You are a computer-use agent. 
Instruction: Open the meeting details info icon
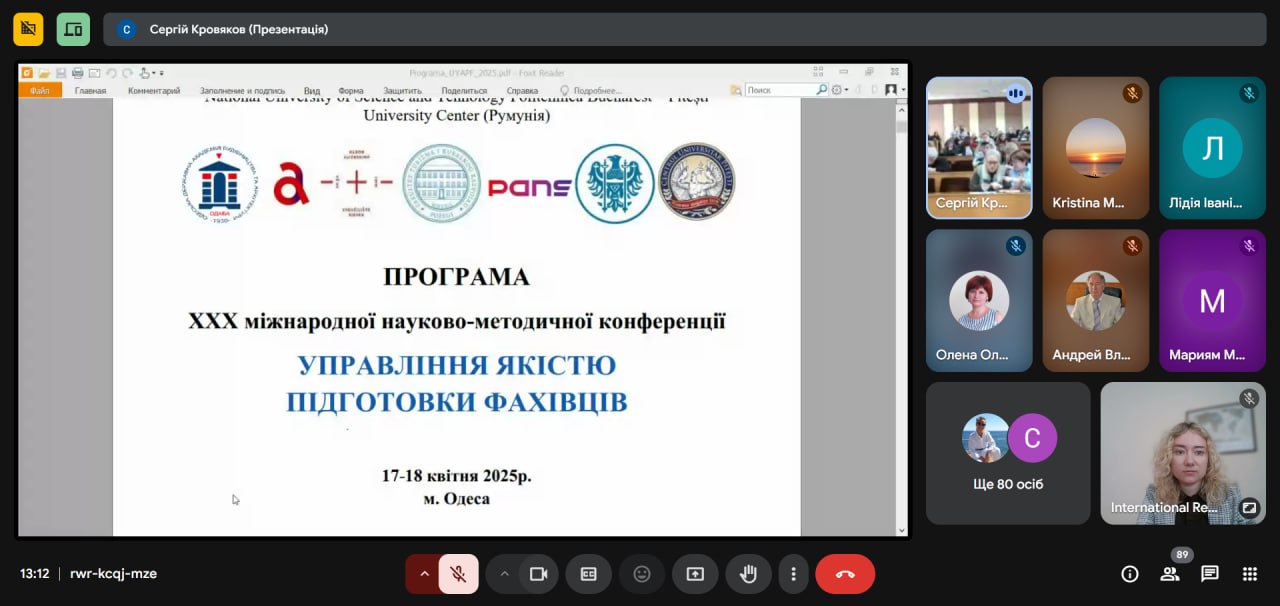(1130, 574)
